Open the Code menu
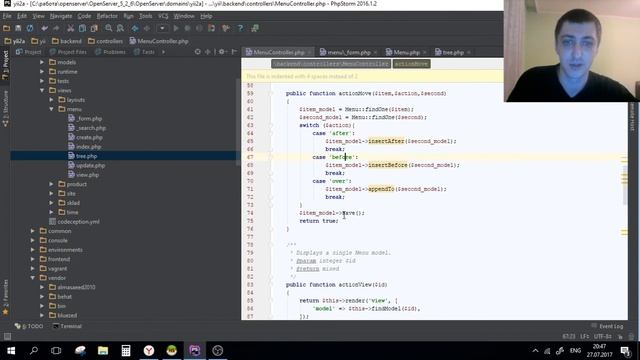Image resolution: width=640 pixels, height=360 pixels. pyautogui.click(x=84, y=16)
